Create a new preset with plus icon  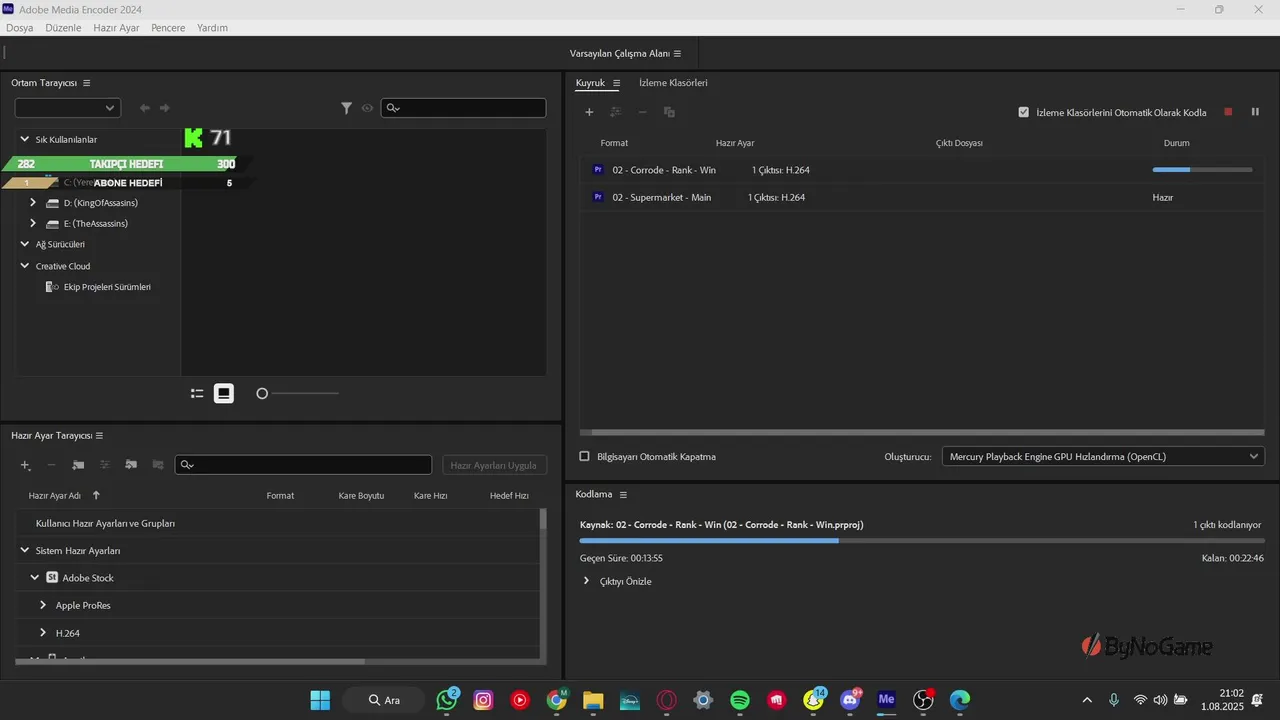pos(26,465)
